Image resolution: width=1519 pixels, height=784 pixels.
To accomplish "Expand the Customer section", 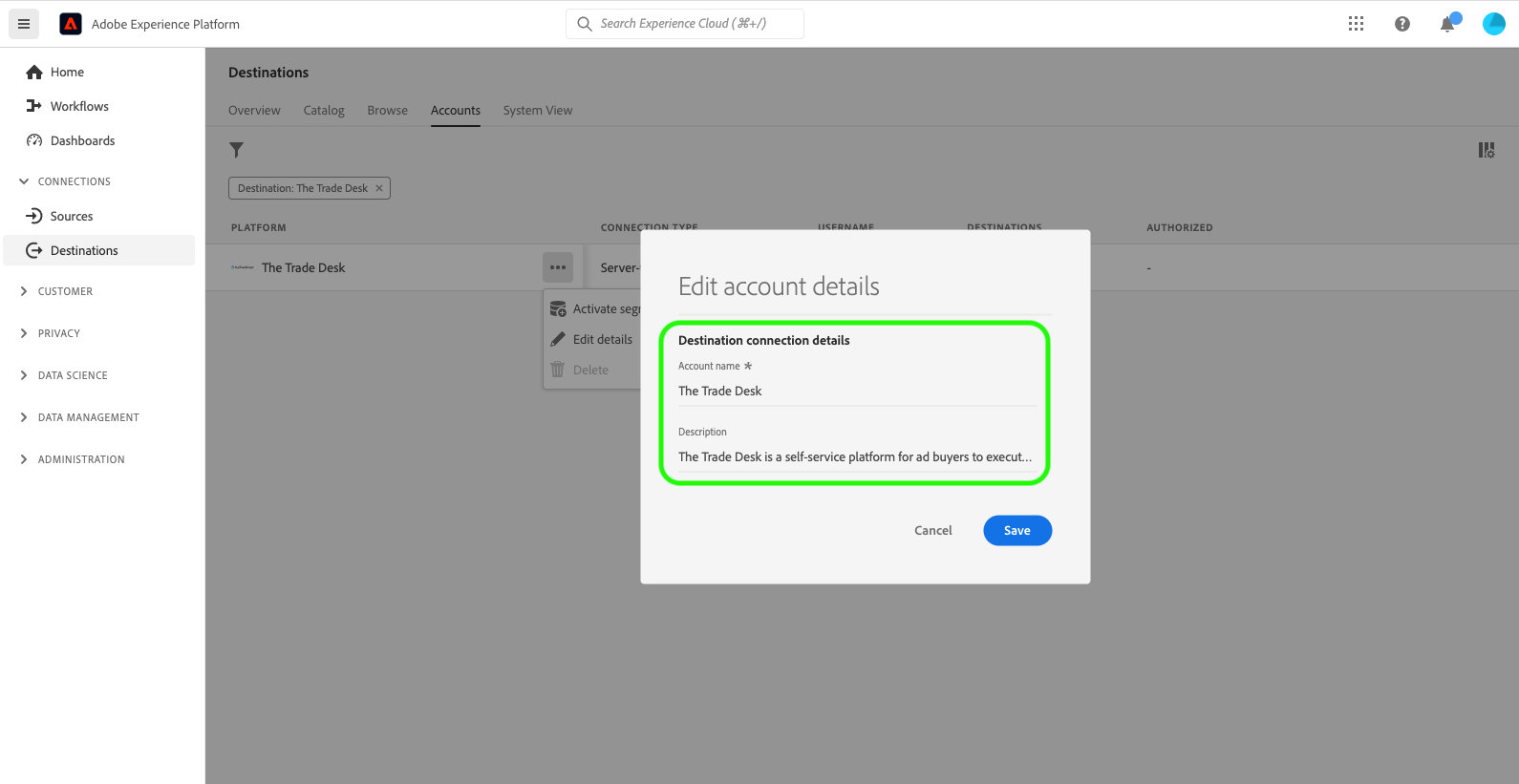I will 24,291.
